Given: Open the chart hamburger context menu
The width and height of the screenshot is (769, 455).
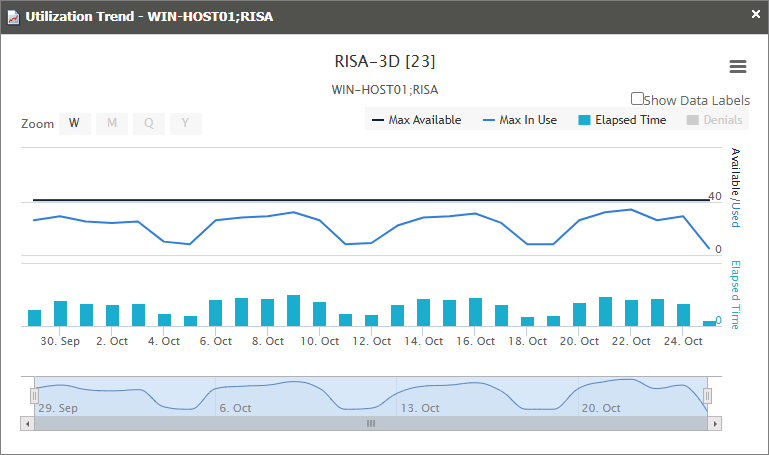Looking at the screenshot, I should click(738, 67).
